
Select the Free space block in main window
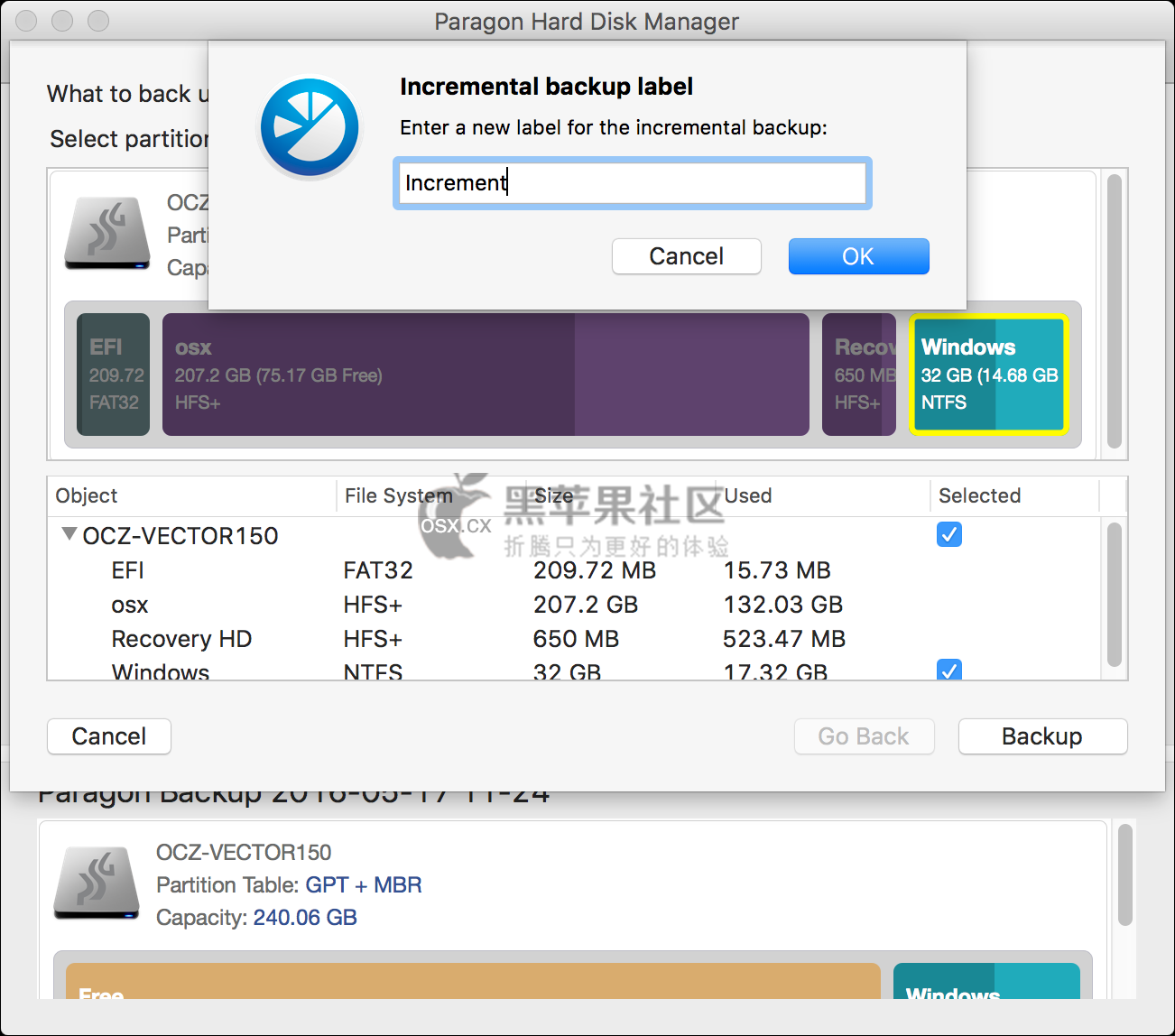point(473,981)
